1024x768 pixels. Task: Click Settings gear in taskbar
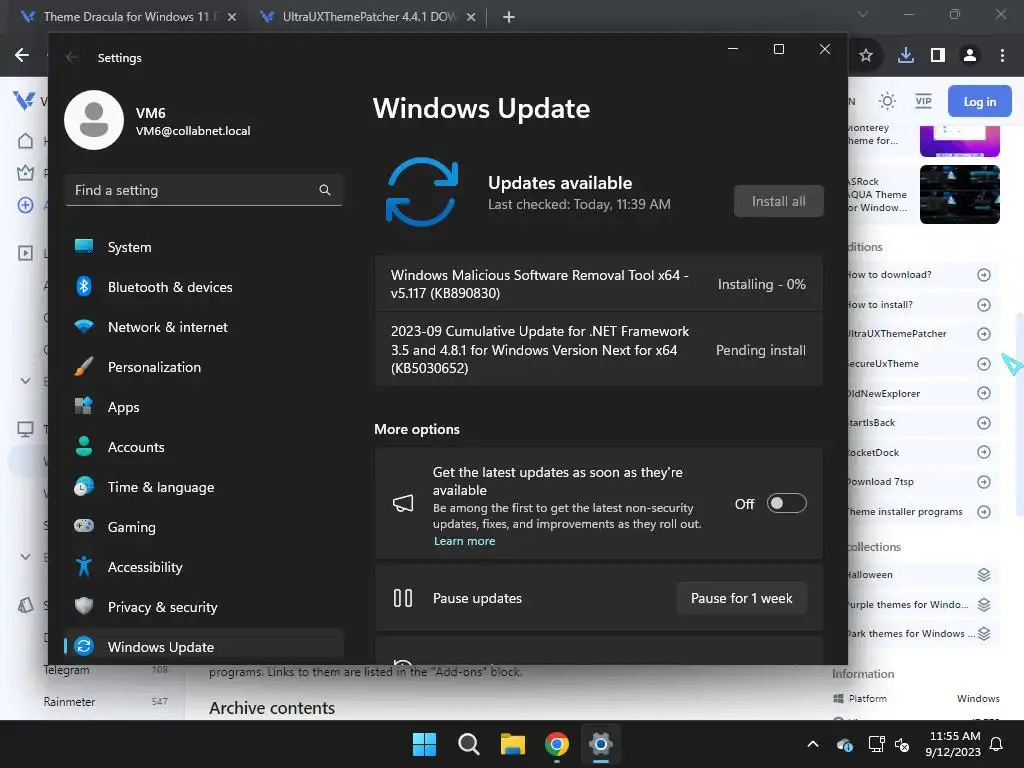600,744
